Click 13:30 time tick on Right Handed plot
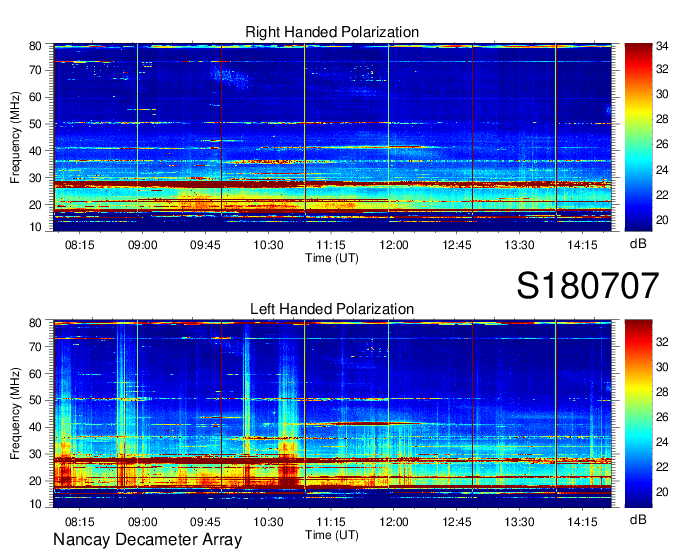Viewport: 680px width, 552px height. (519, 245)
